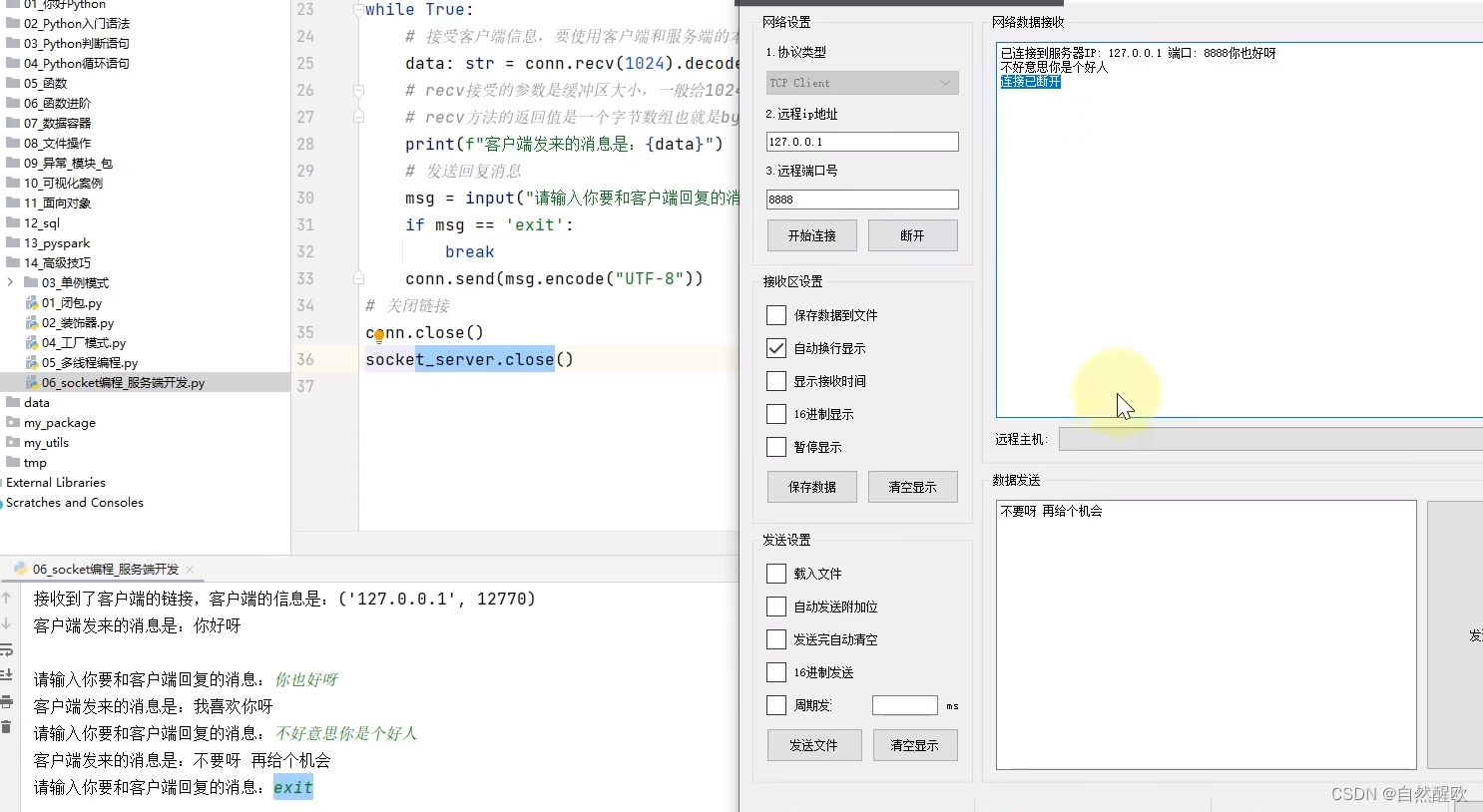The width and height of the screenshot is (1483, 812).
Task: Toggle 16进制显示 checkbox
Action: (776, 414)
